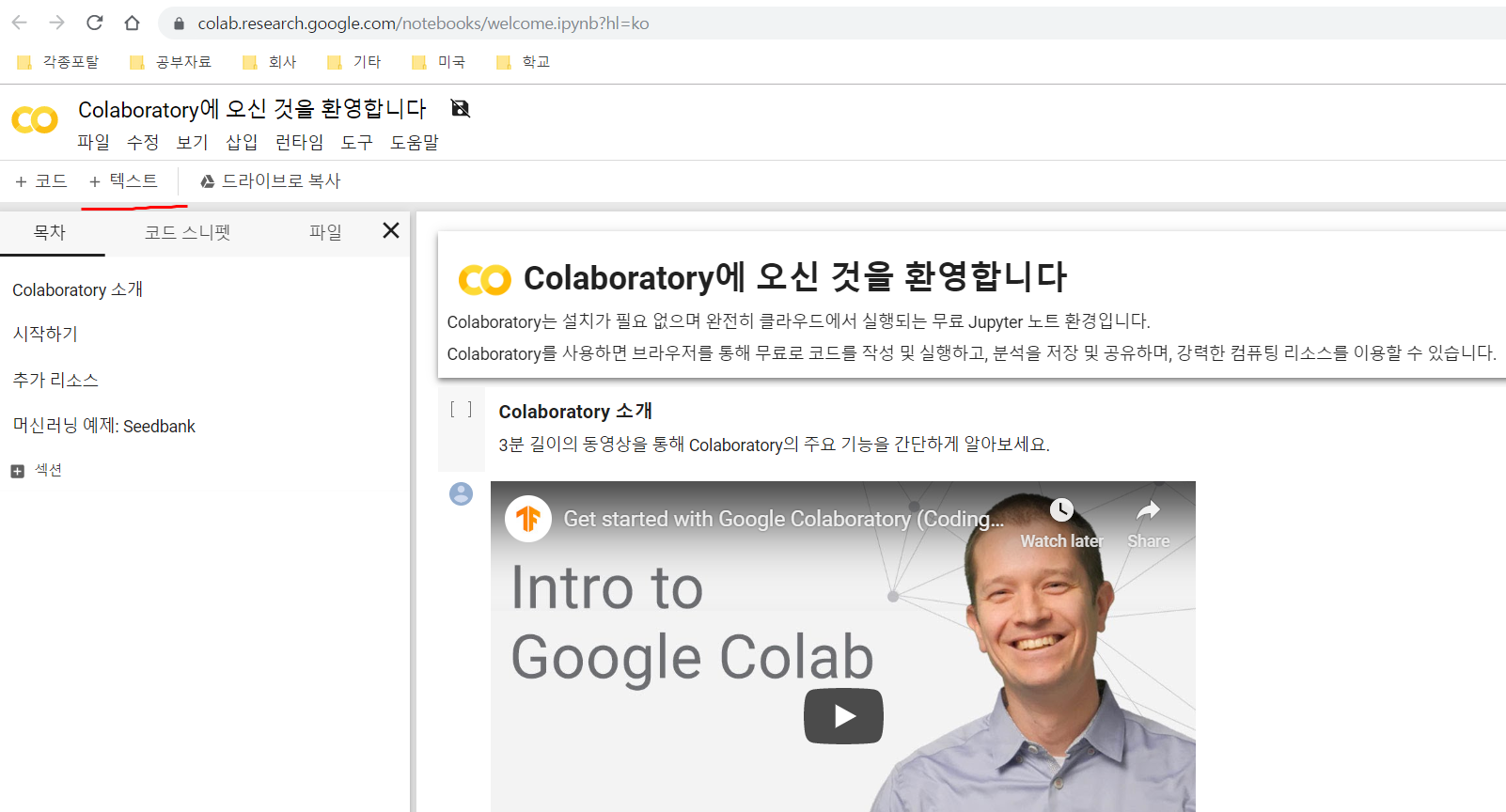Open the video title link
Screen dimensions: 1506x812
(784, 519)
